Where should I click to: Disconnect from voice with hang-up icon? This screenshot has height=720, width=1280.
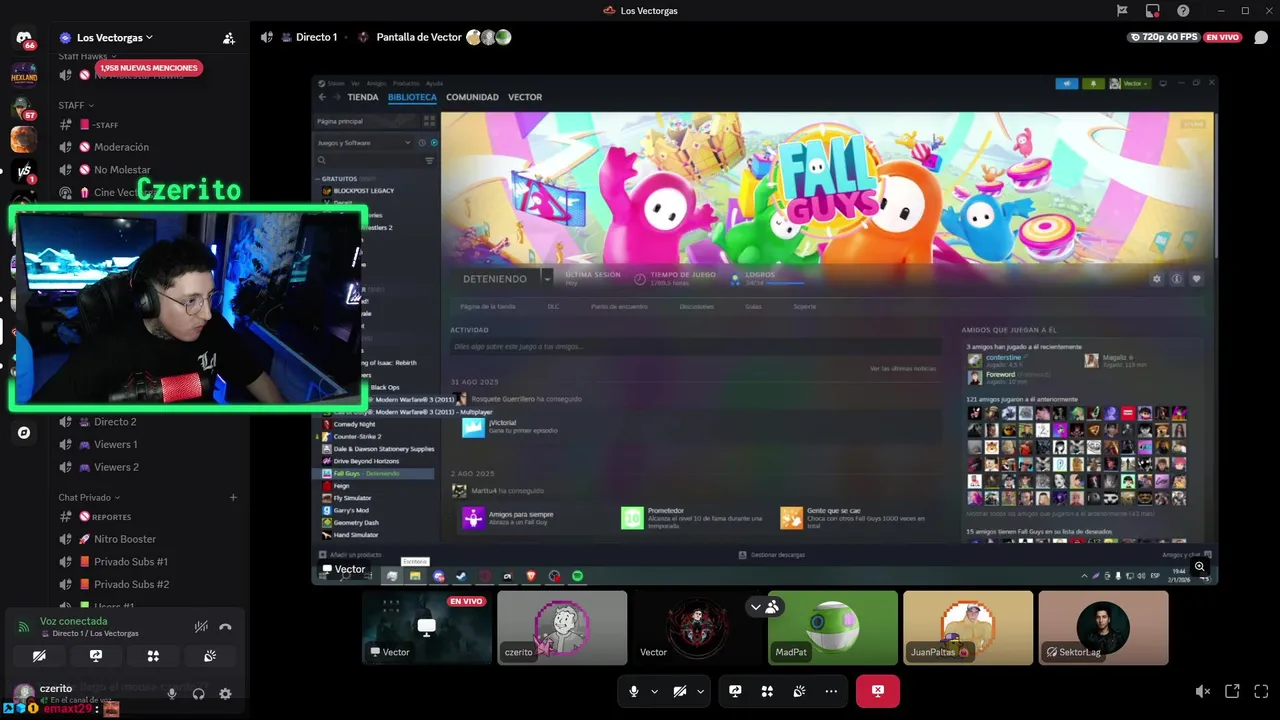coord(225,627)
